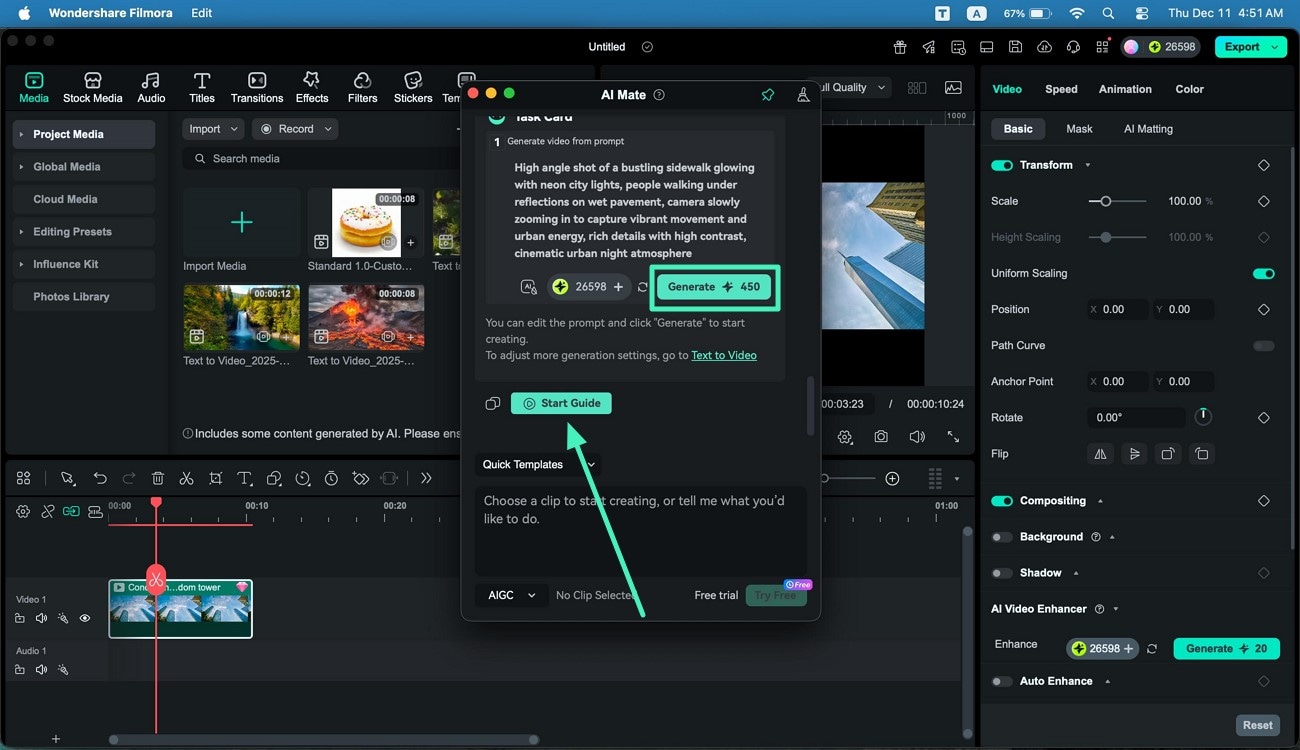Add a keyframe using the keyframe diamond icon
Screen dimensions: 1300x750
[360, 478]
